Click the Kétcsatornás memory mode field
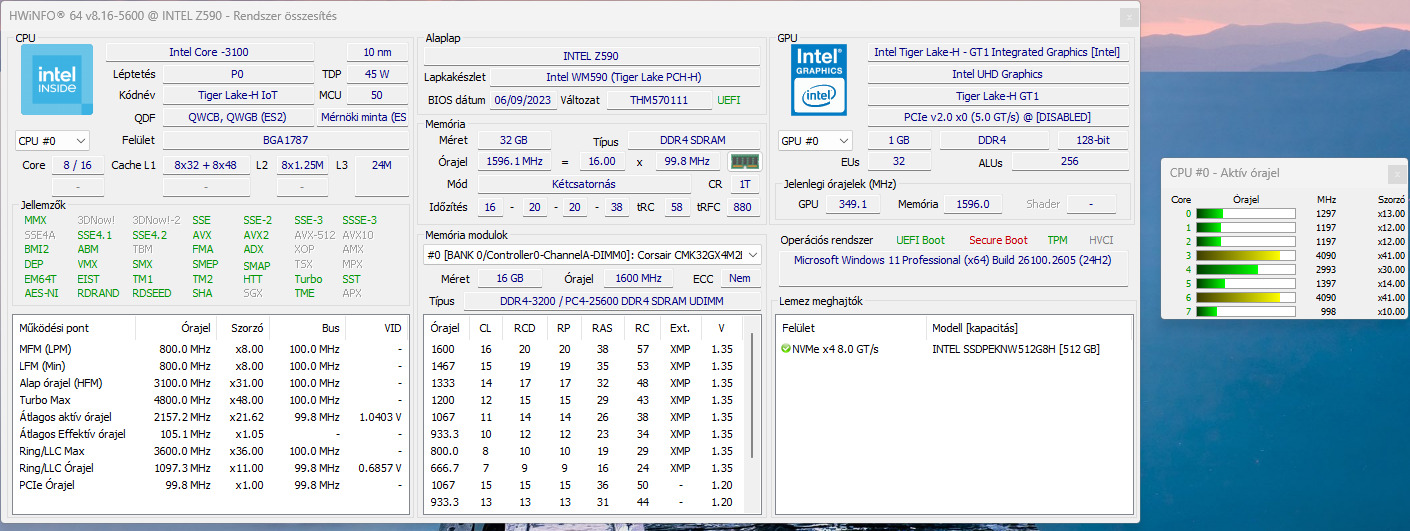The image size is (1410, 531). point(584,184)
